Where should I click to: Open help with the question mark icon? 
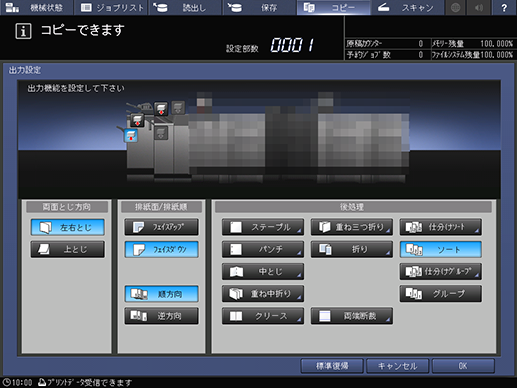[x=504, y=7]
